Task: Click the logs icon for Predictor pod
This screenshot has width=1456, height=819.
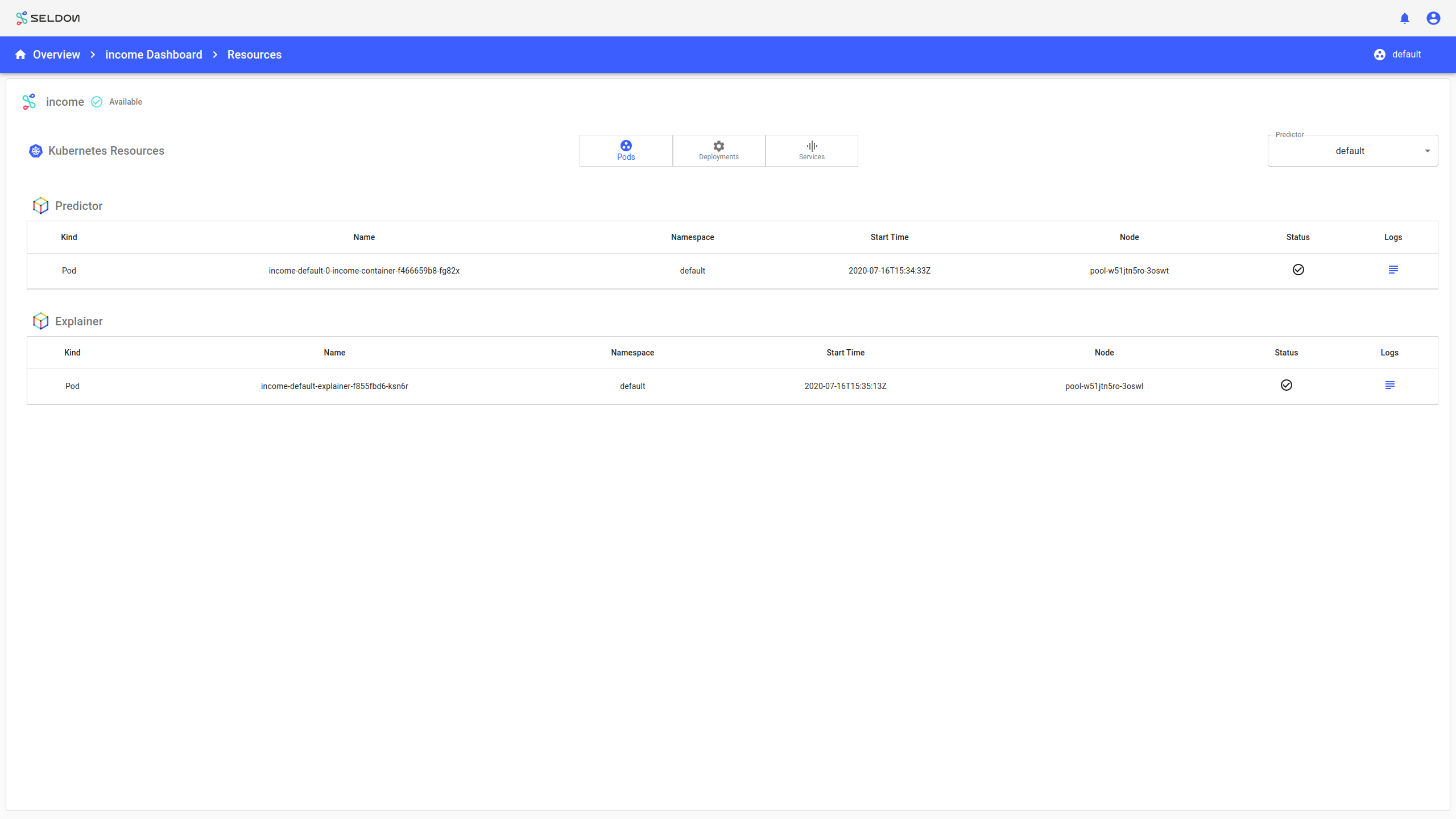Action: [1393, 269]
